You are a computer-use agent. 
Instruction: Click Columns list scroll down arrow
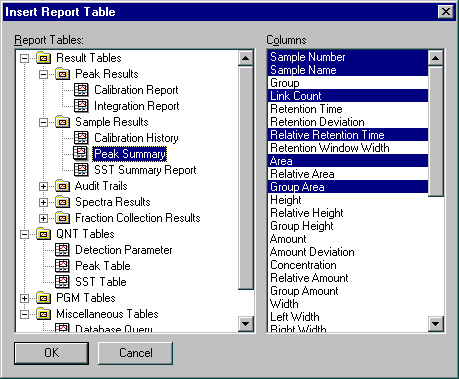point(435,323)
